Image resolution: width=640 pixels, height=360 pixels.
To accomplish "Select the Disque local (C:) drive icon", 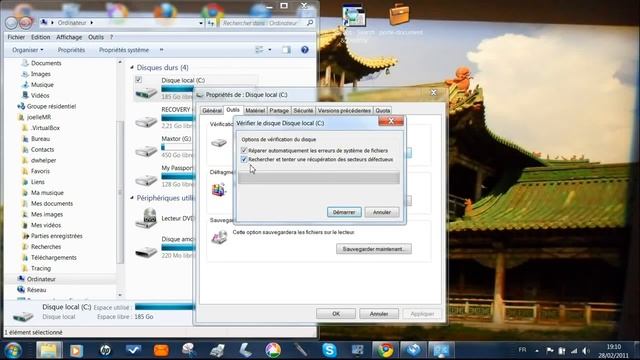I will [146, 92].
